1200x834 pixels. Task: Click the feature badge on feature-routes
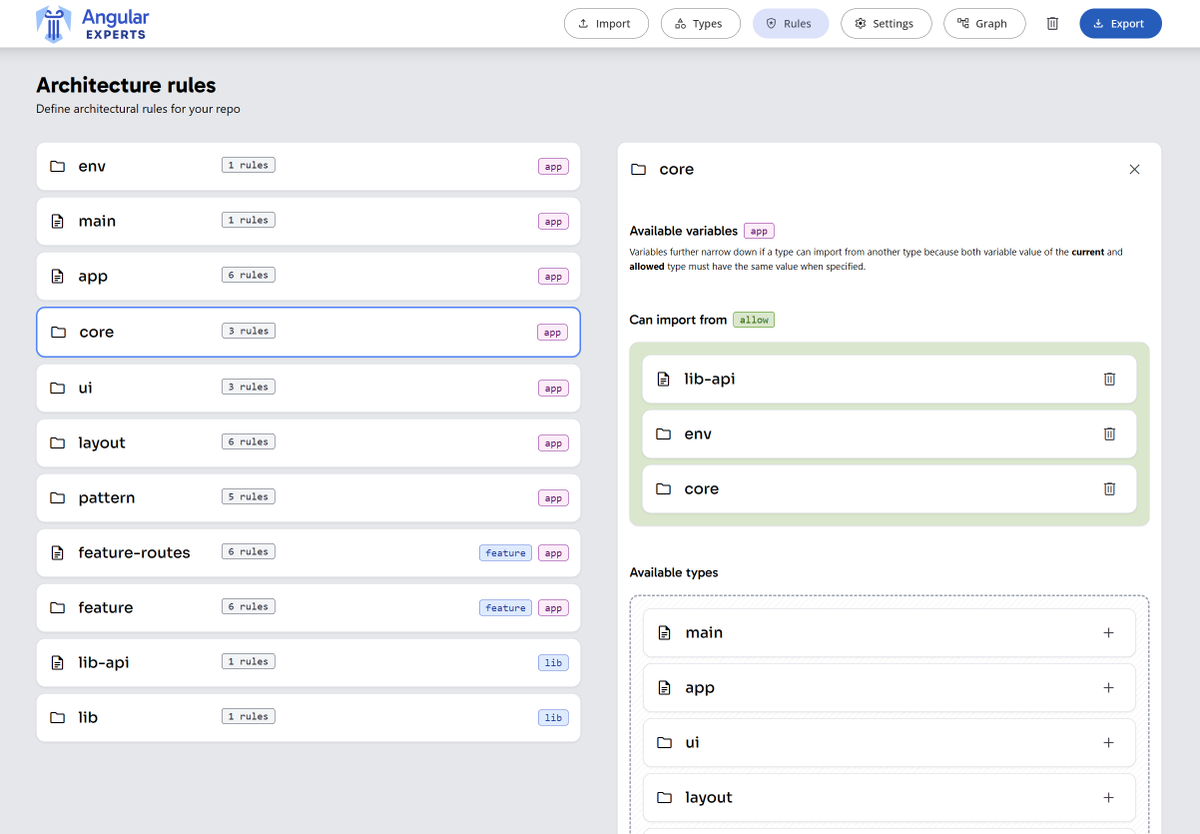505,552
